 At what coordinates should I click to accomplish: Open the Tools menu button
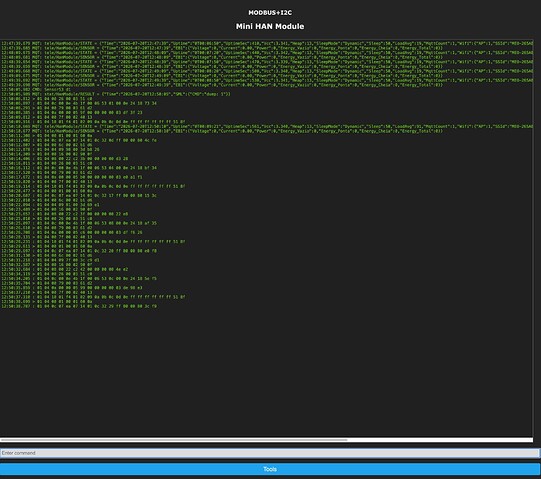point(270,469)
